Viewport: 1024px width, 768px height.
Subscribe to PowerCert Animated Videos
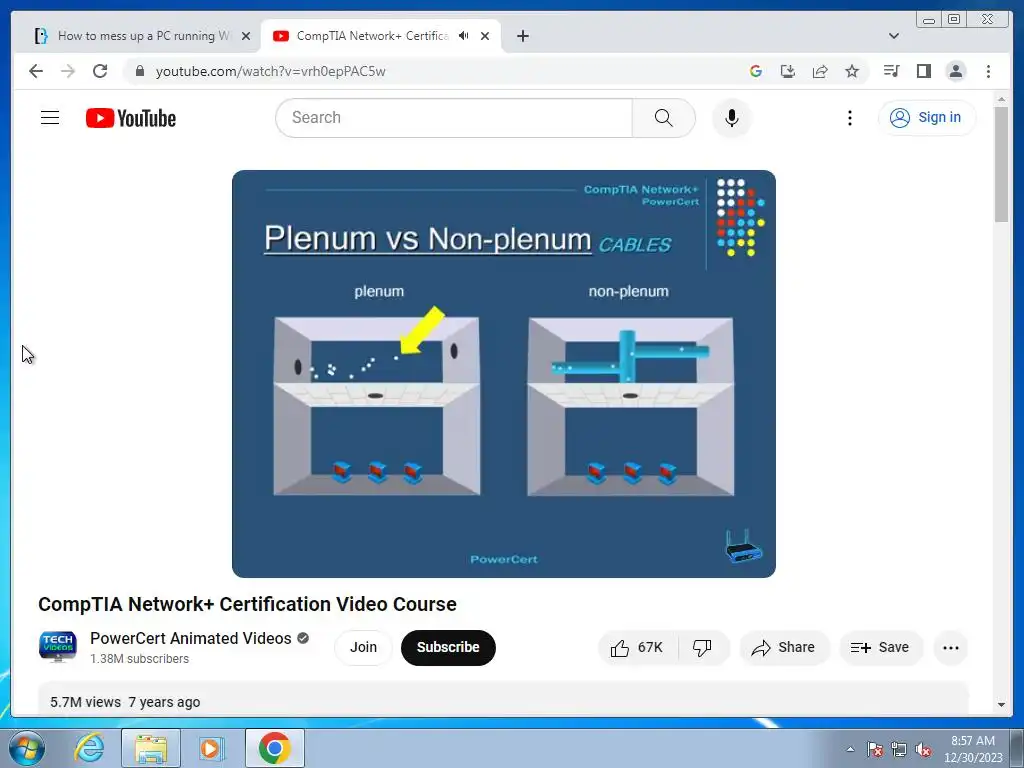(x=448, y=647)
